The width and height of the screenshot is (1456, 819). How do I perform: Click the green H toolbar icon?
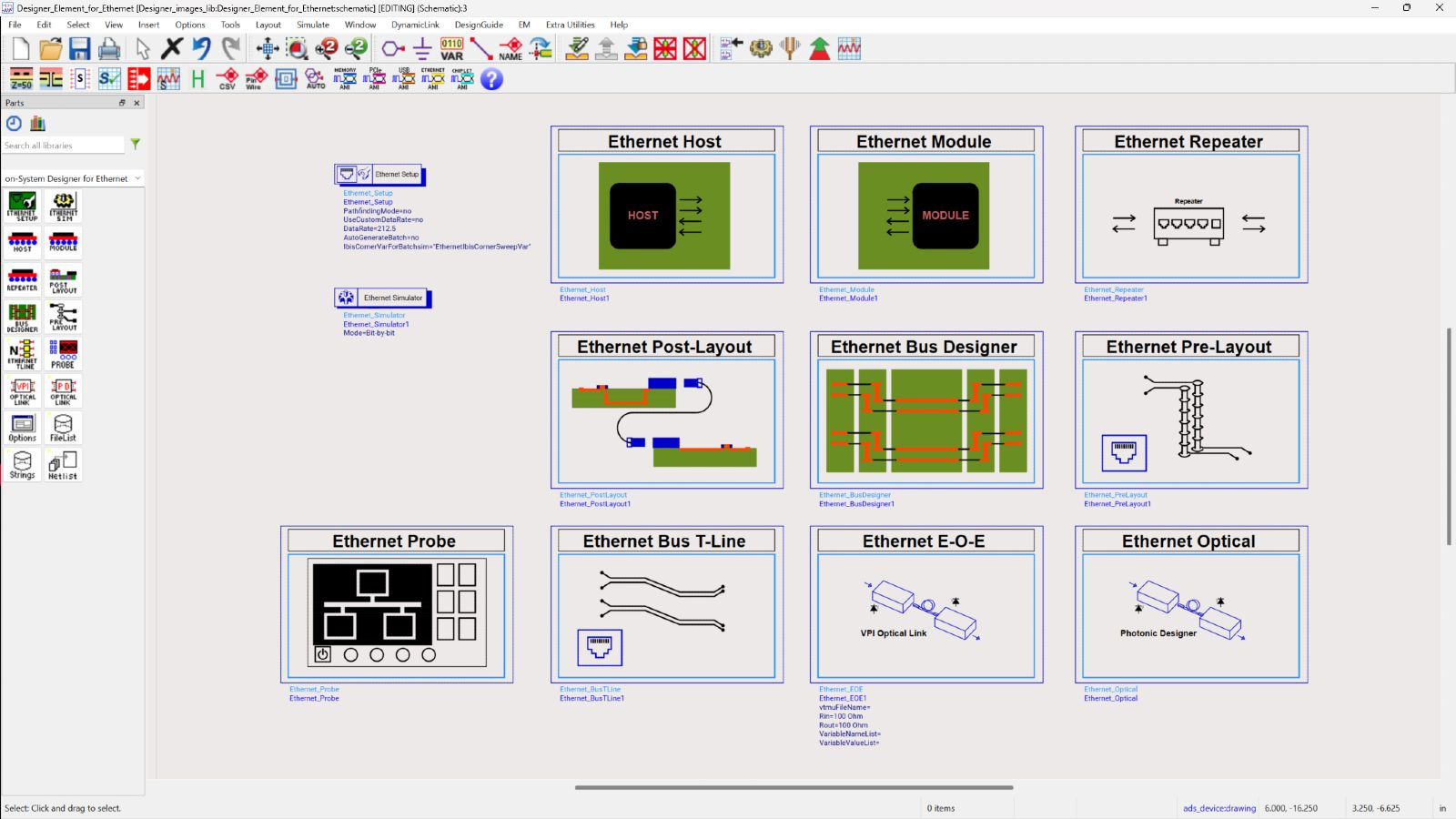[x=197, y=79]
